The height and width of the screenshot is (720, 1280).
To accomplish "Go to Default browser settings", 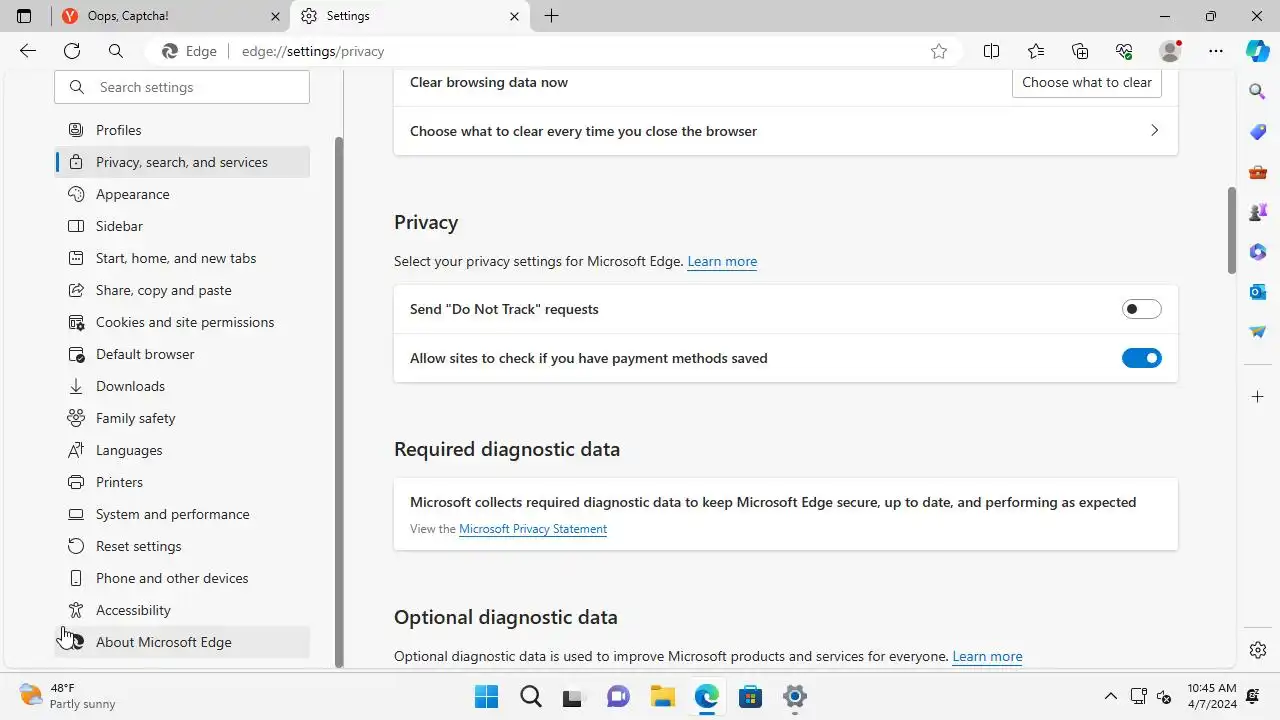I will 182,354.
